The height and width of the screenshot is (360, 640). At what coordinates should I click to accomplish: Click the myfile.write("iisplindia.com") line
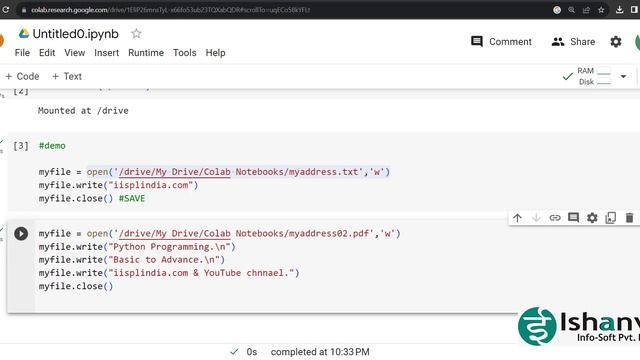118,185
